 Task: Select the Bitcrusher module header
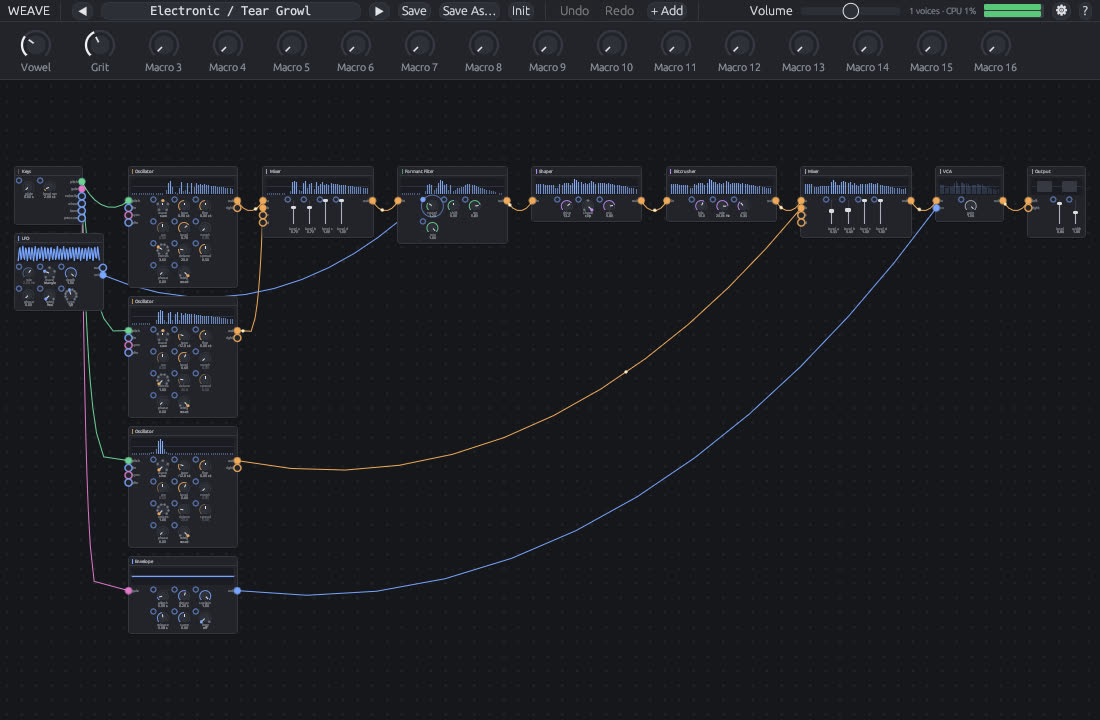pos(721,171)
